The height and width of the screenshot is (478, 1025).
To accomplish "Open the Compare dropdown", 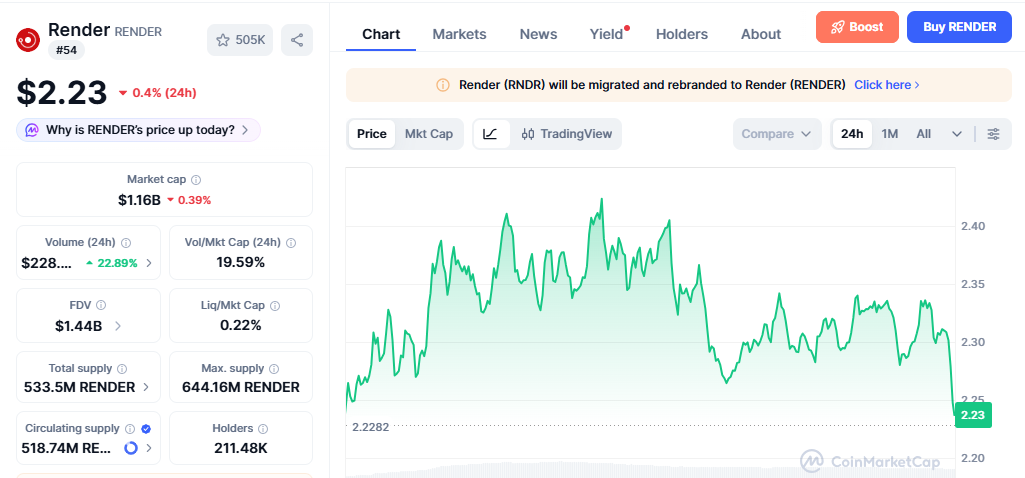I will click(x=777, y=134).
